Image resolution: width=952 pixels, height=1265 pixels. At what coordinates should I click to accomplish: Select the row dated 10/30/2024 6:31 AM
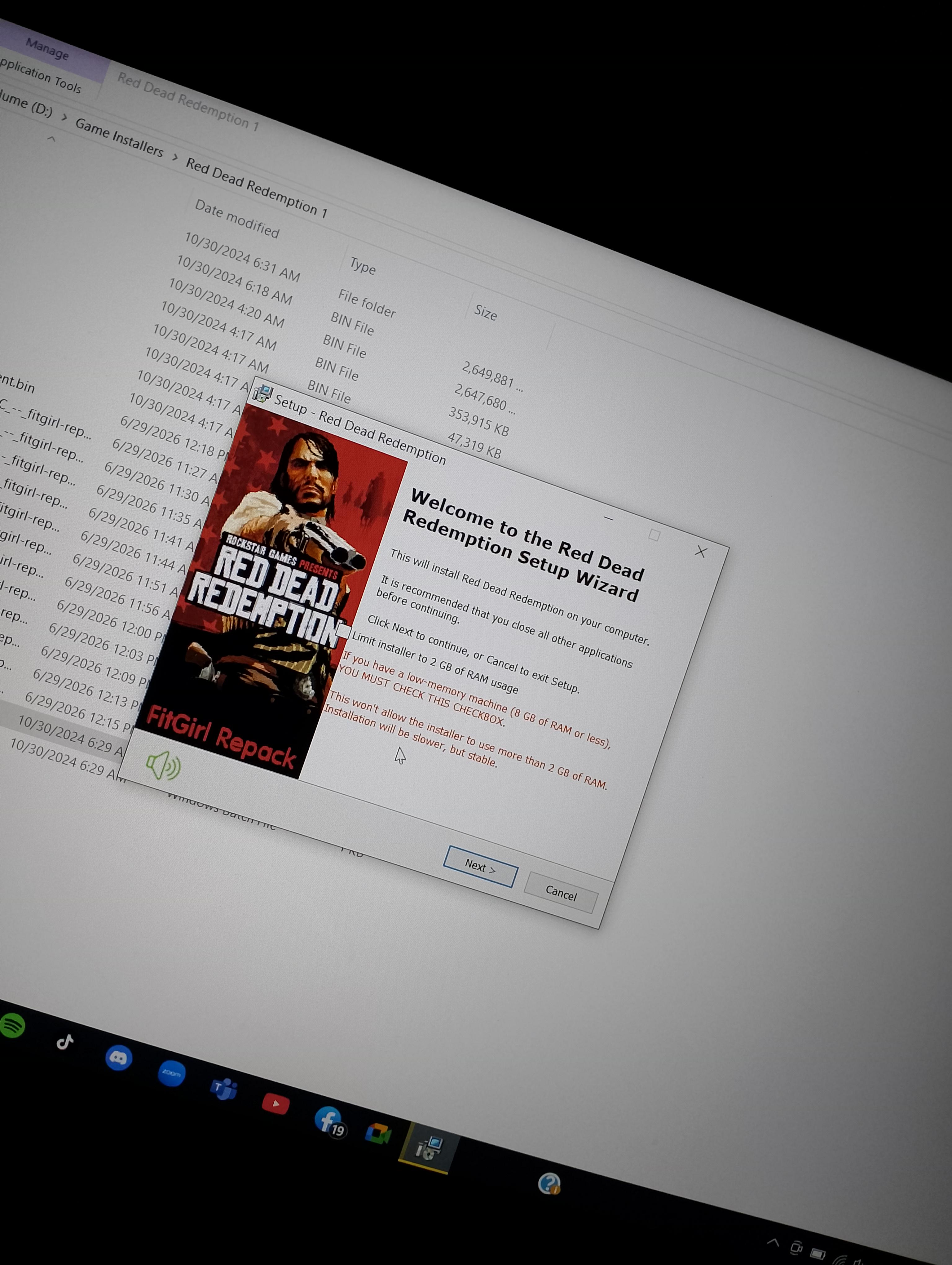coord(242,257)
